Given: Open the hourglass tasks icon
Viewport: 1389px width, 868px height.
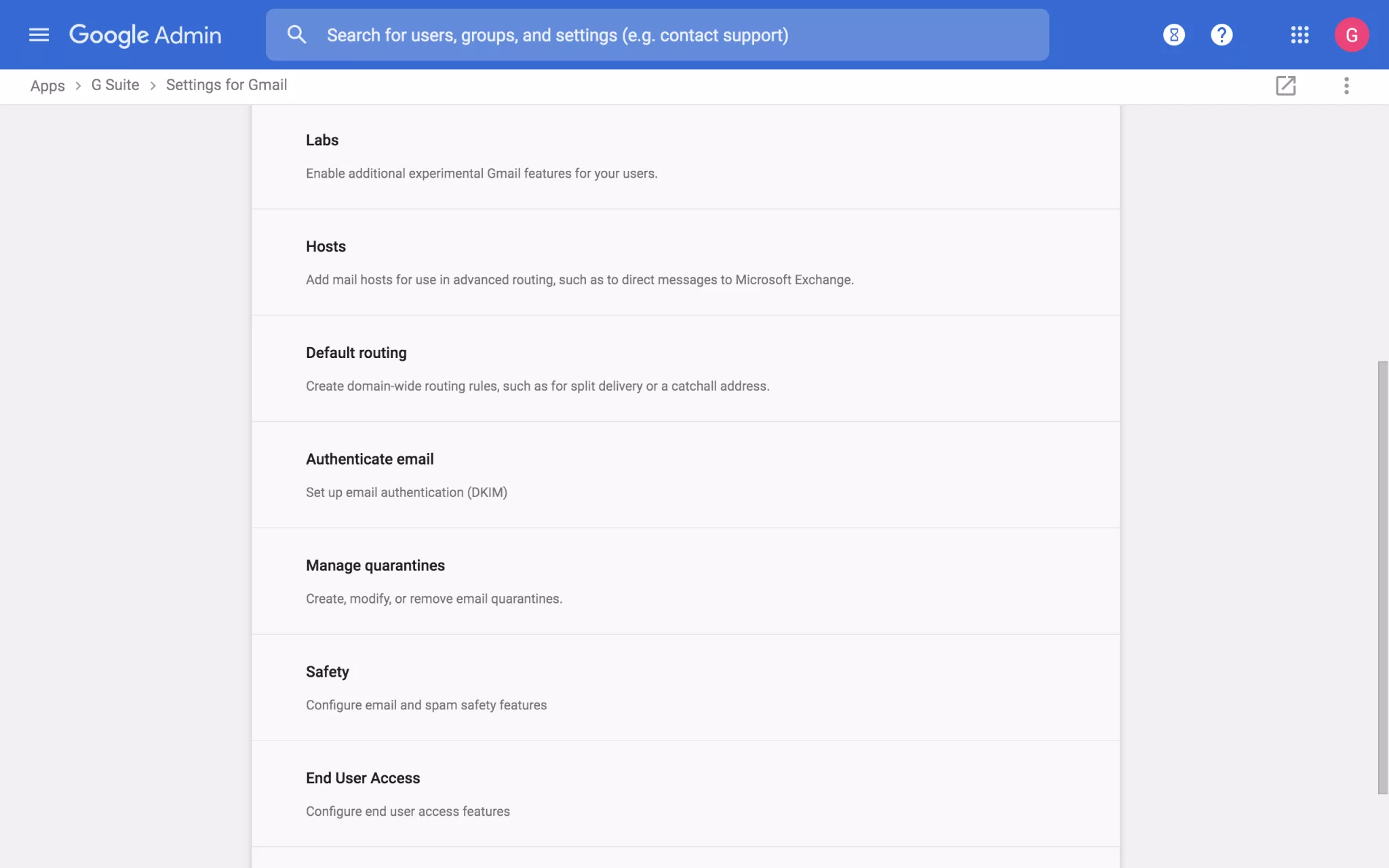Looking at the screenshot, I should pos(1173,35).
